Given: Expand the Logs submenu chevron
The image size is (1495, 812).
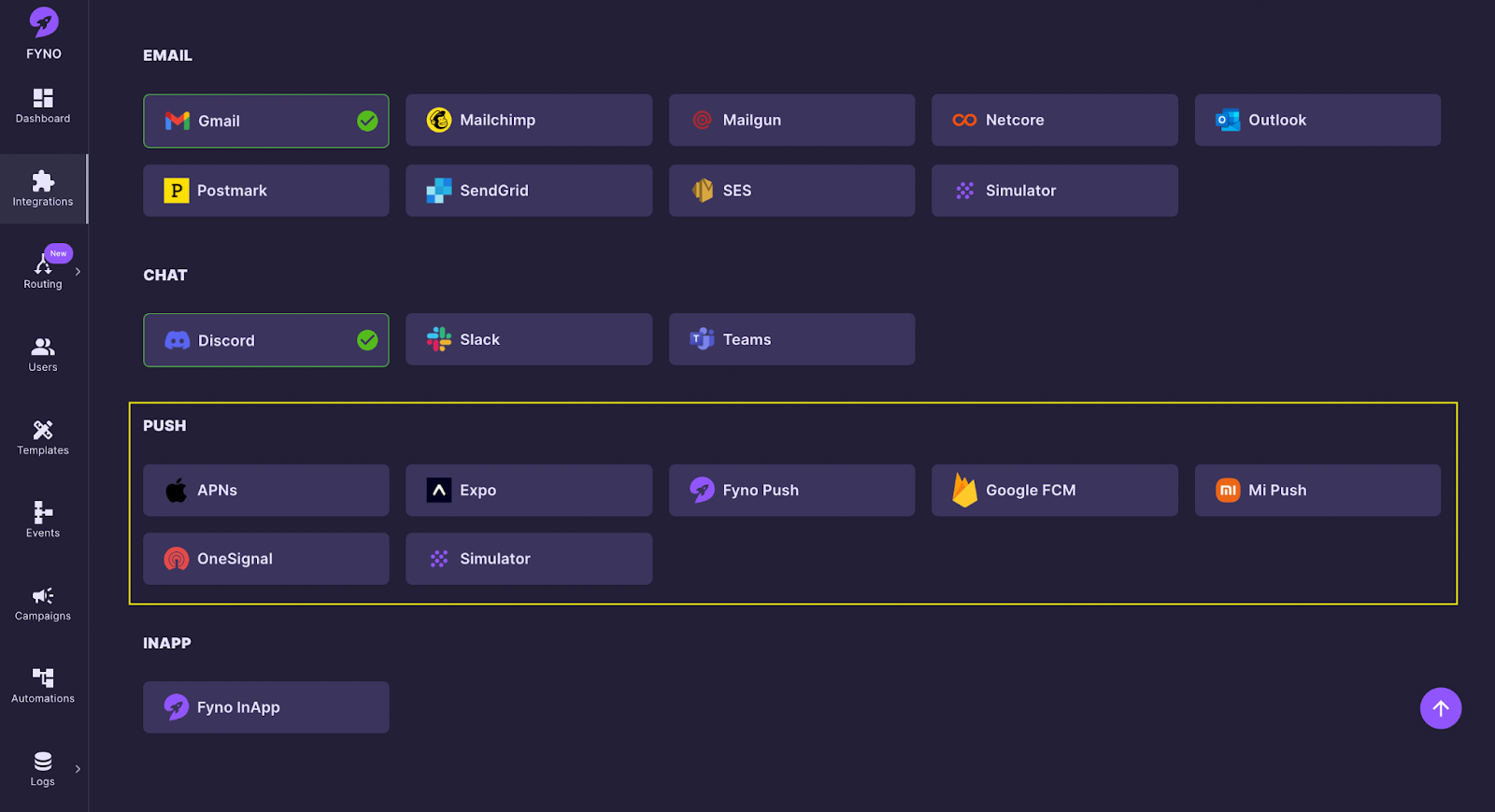Looking at the screenshot, I should click(78, 769).
